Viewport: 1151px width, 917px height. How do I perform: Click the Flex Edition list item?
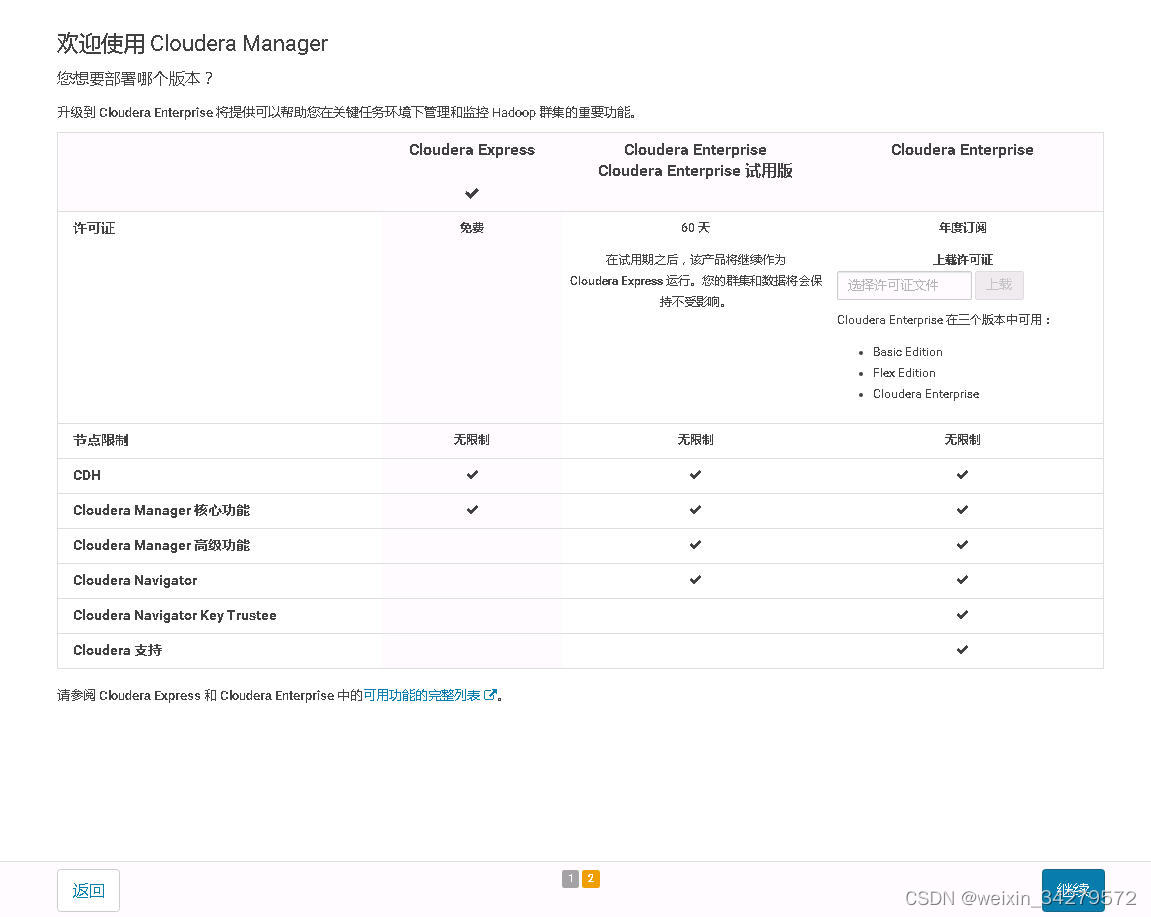coord(904,373)
